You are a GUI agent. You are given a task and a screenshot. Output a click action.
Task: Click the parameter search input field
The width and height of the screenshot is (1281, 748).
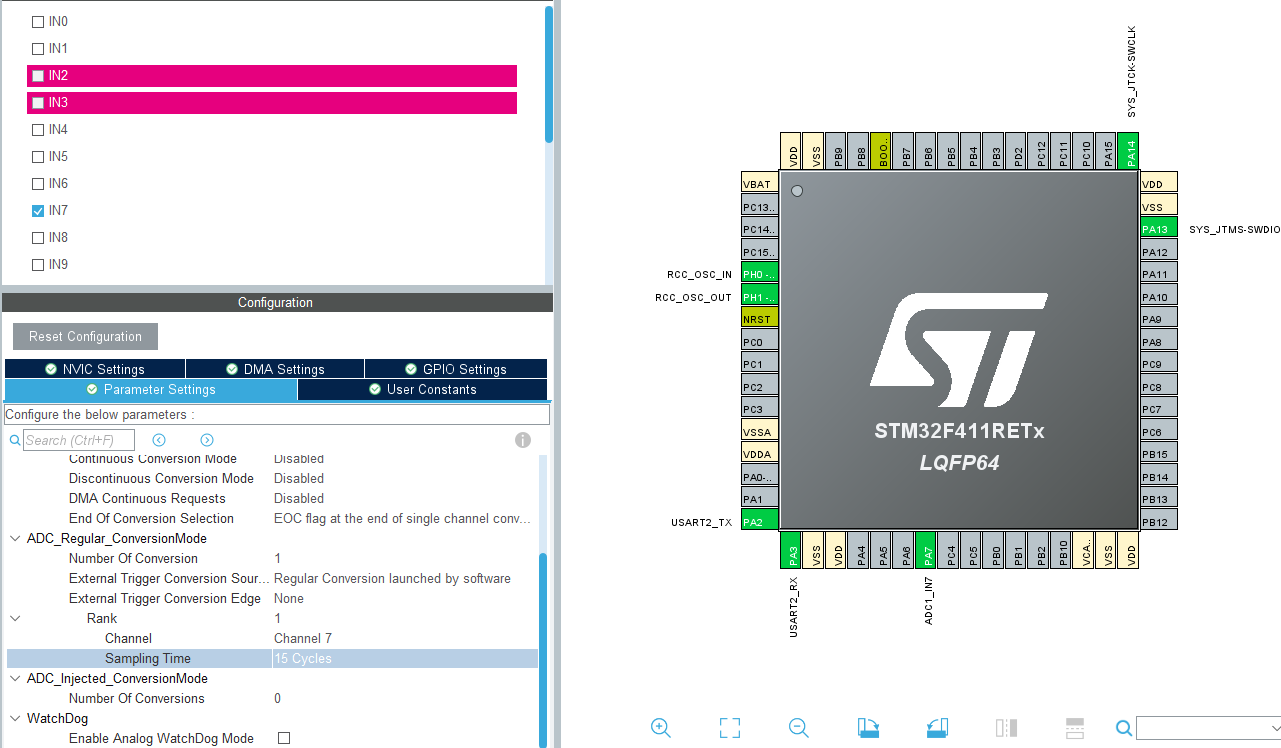(x=78, y=440)
